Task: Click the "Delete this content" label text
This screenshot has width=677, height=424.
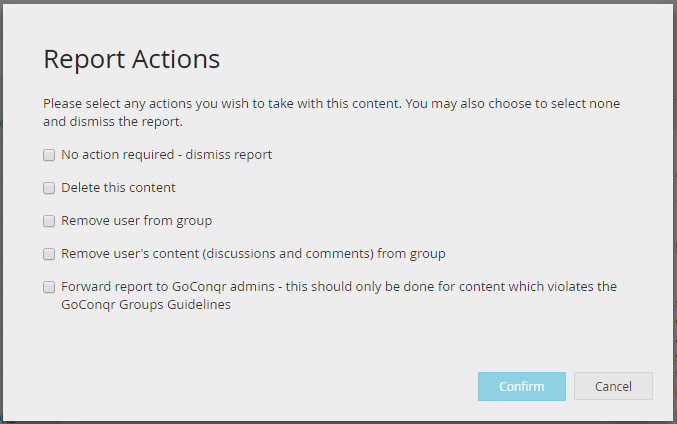Action: tap(118, 188)
